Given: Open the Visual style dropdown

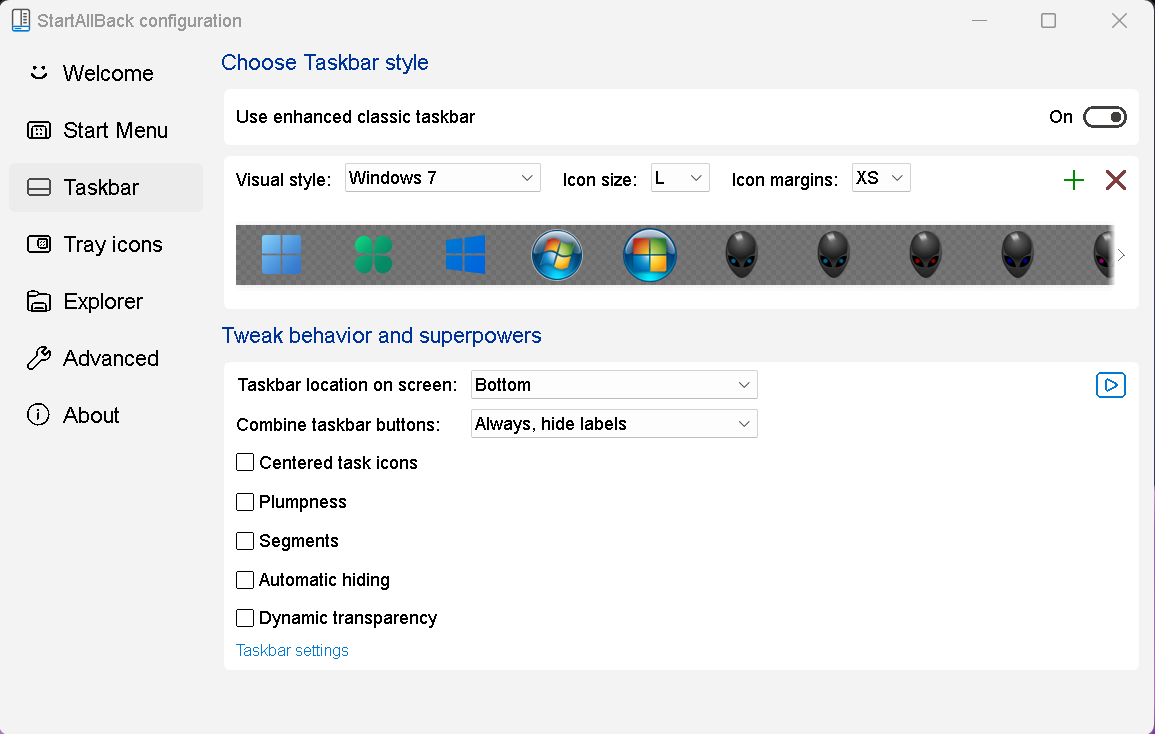Looking at the screenshot, I should [443, 178].
